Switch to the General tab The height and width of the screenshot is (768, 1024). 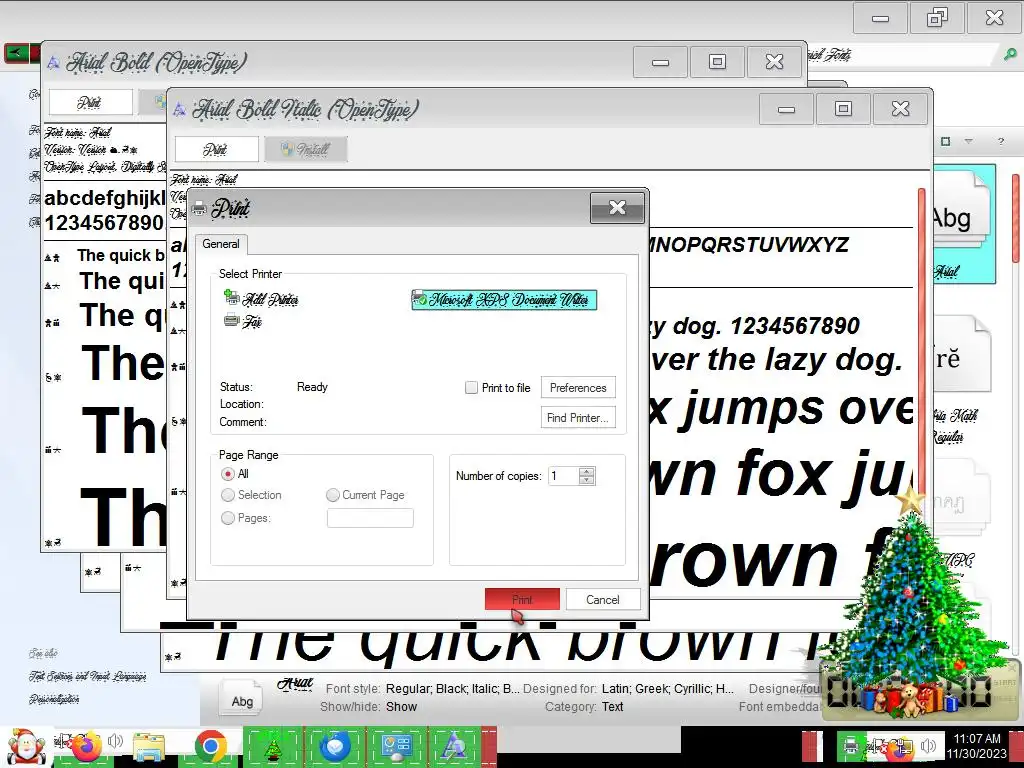(221, 244)
